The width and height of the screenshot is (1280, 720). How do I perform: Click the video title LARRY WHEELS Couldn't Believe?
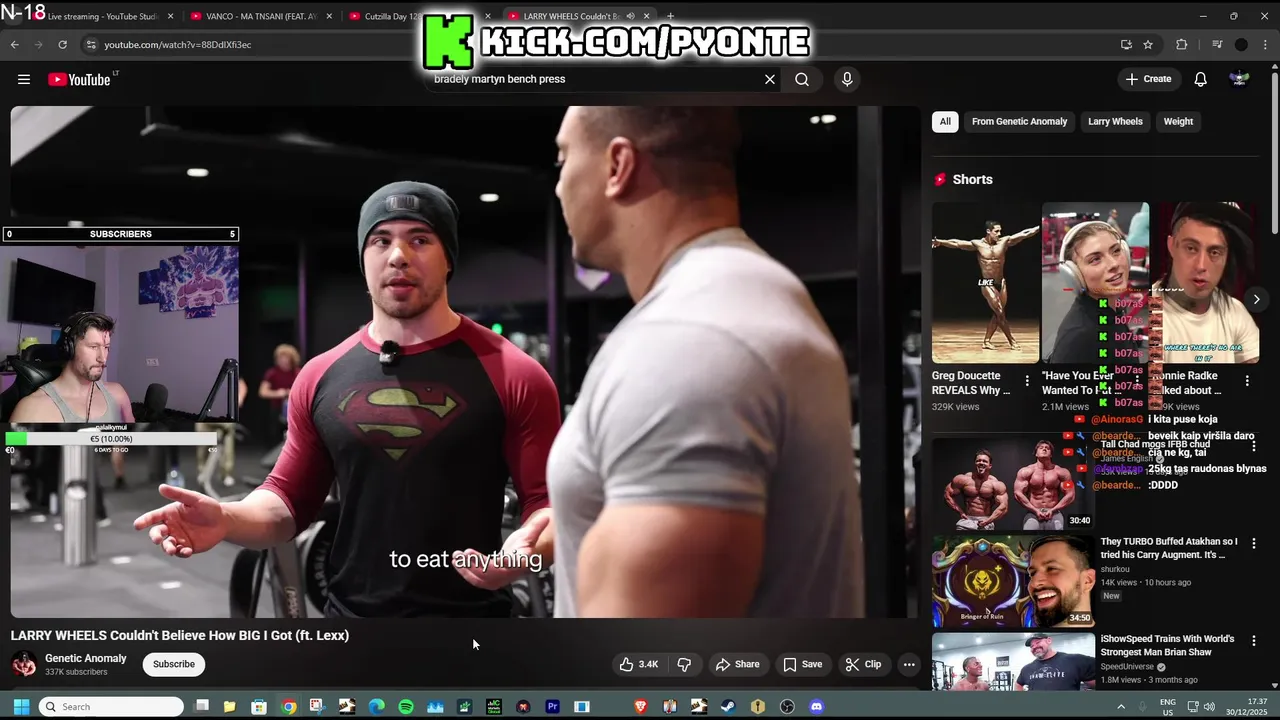coord(180,635)
